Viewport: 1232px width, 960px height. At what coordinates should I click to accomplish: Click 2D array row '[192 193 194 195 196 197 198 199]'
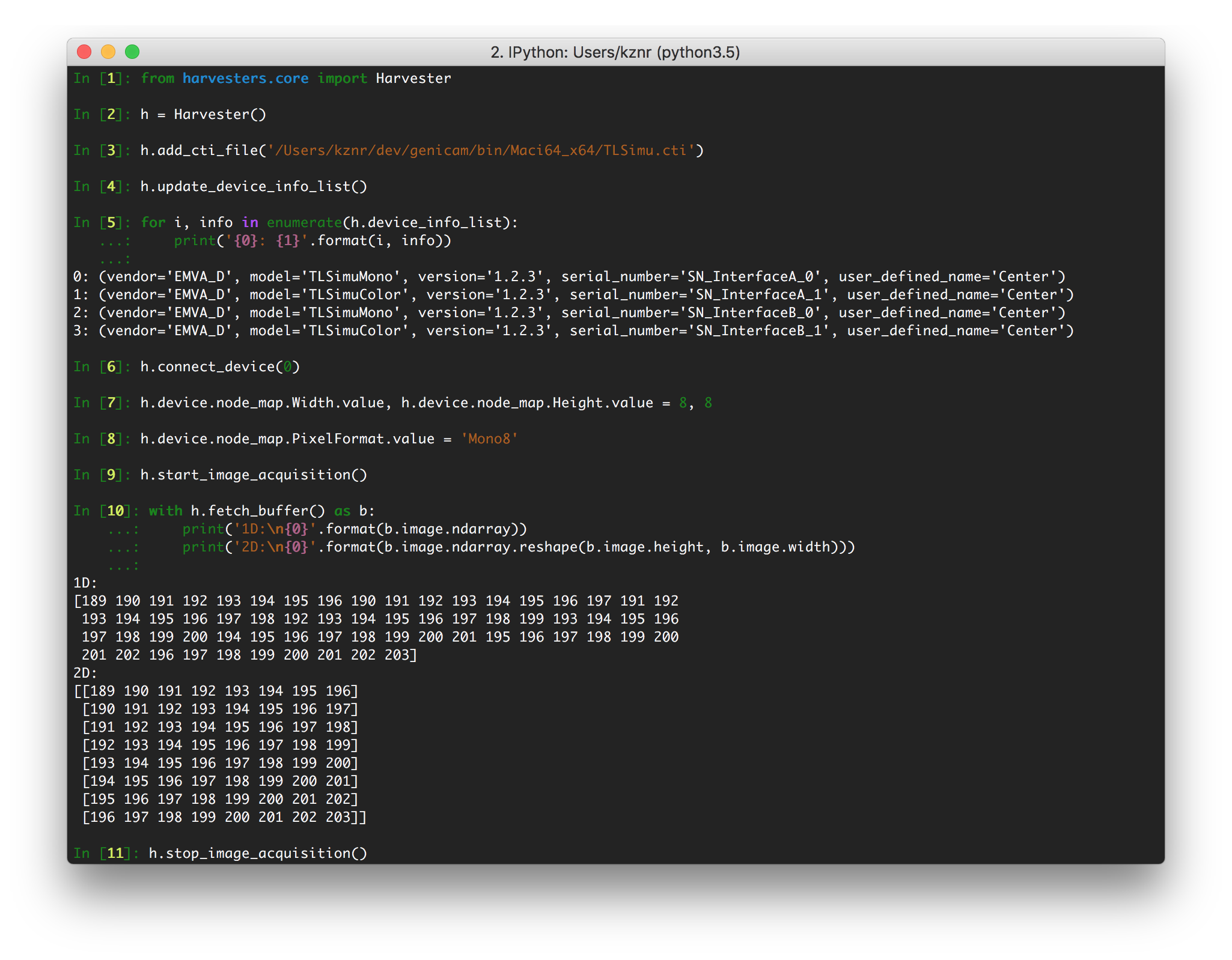tap(220, 745)
